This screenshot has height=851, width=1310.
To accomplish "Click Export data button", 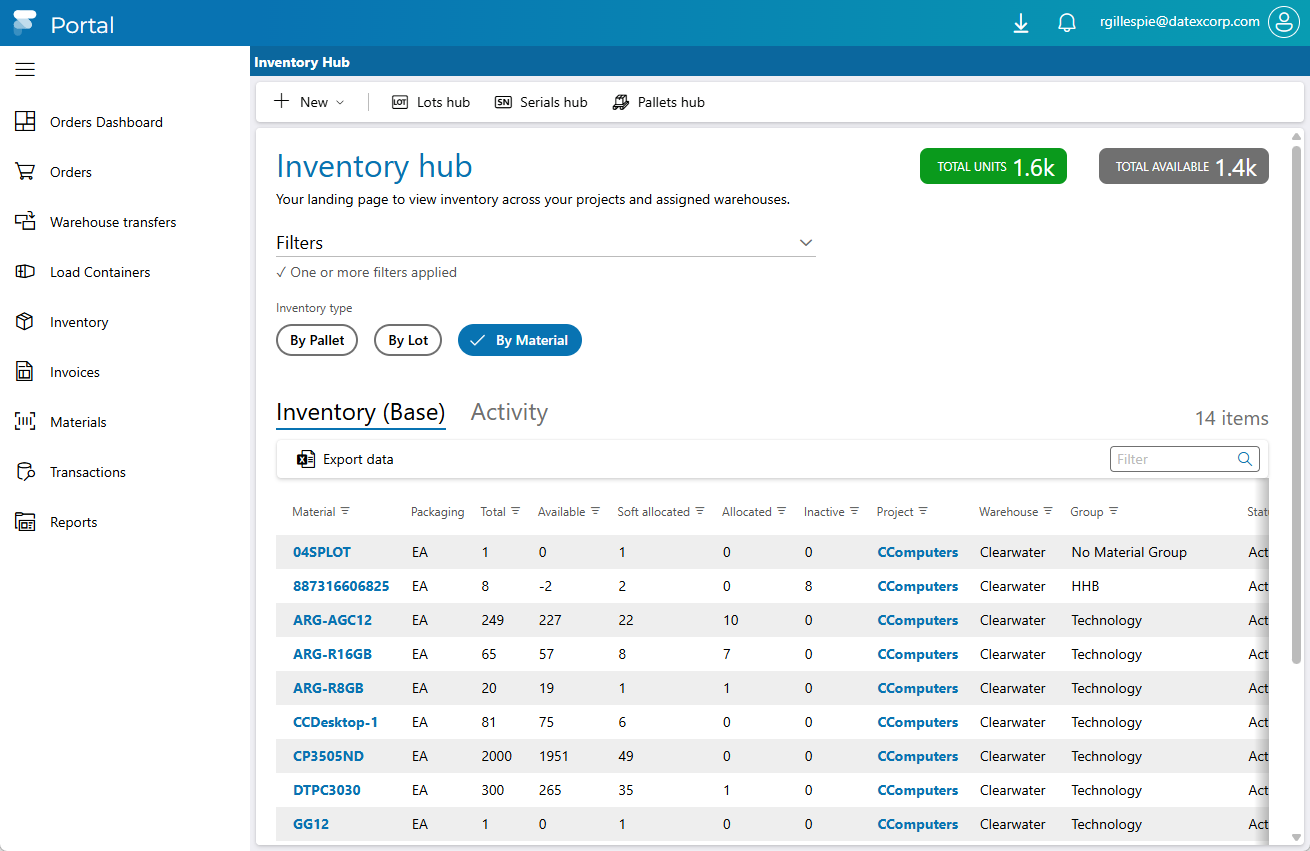I will 346,459.
